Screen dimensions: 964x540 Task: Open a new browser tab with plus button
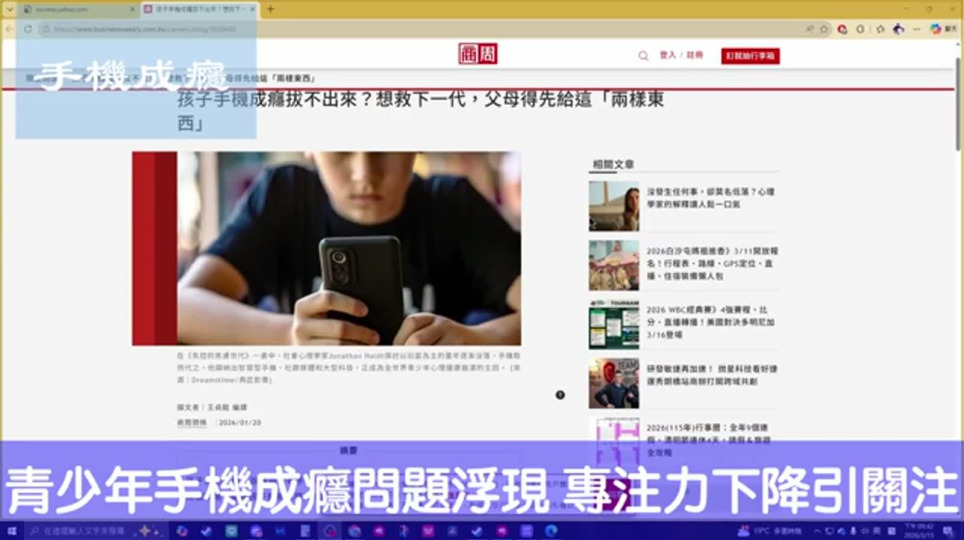[270, 9]
